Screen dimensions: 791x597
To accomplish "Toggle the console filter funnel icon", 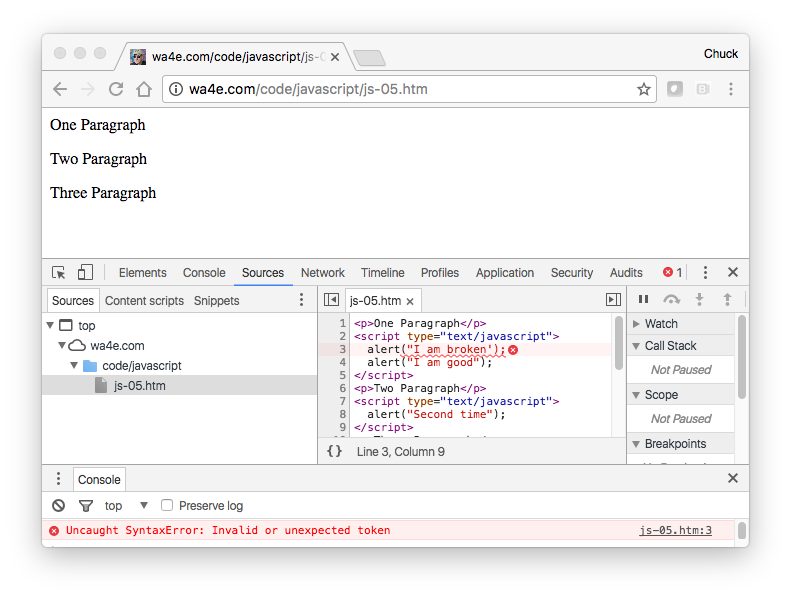I will pyautogui.click(x=86, y=505).
